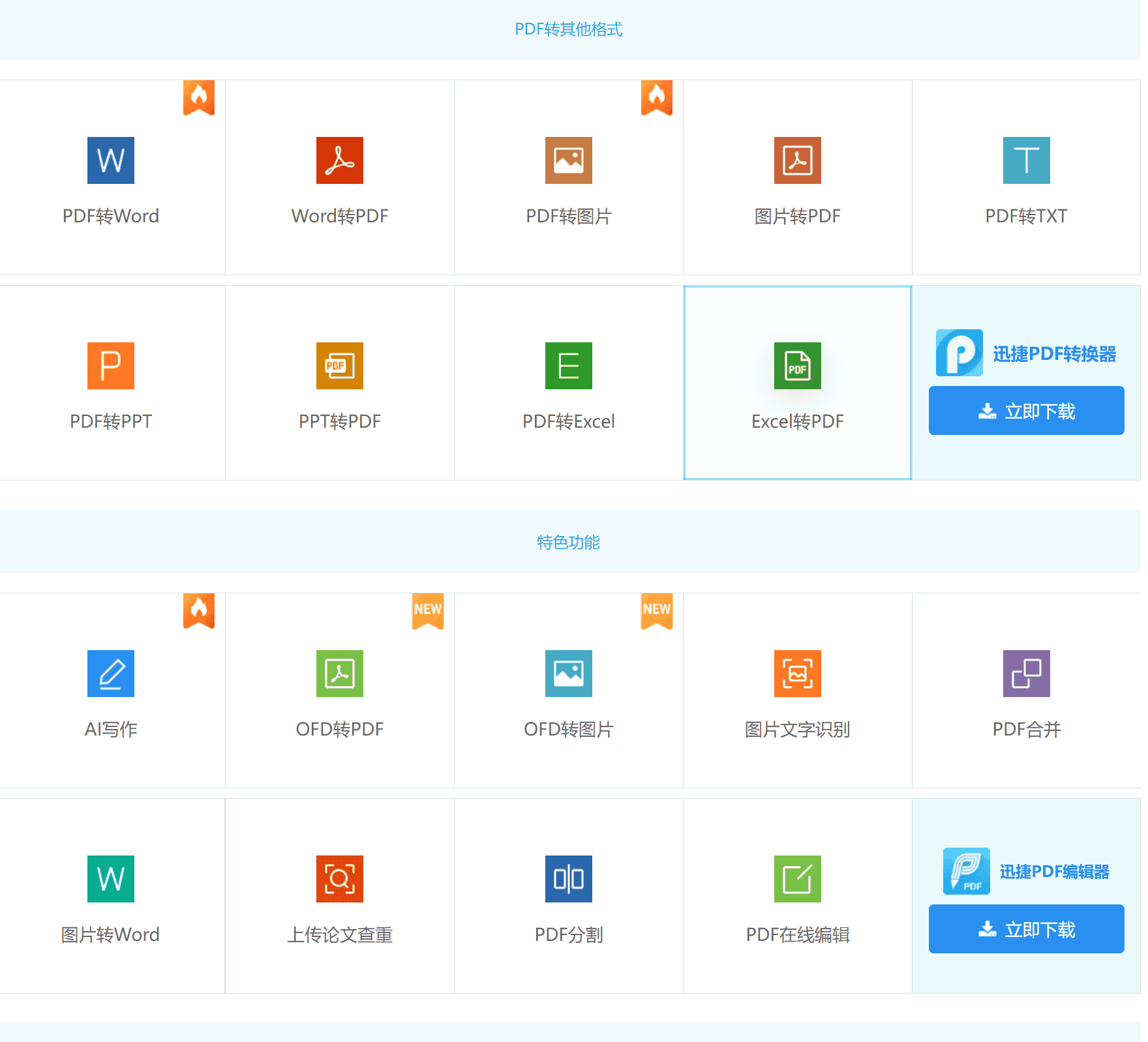Click the PDF在线编辑 edit icon

798,879
